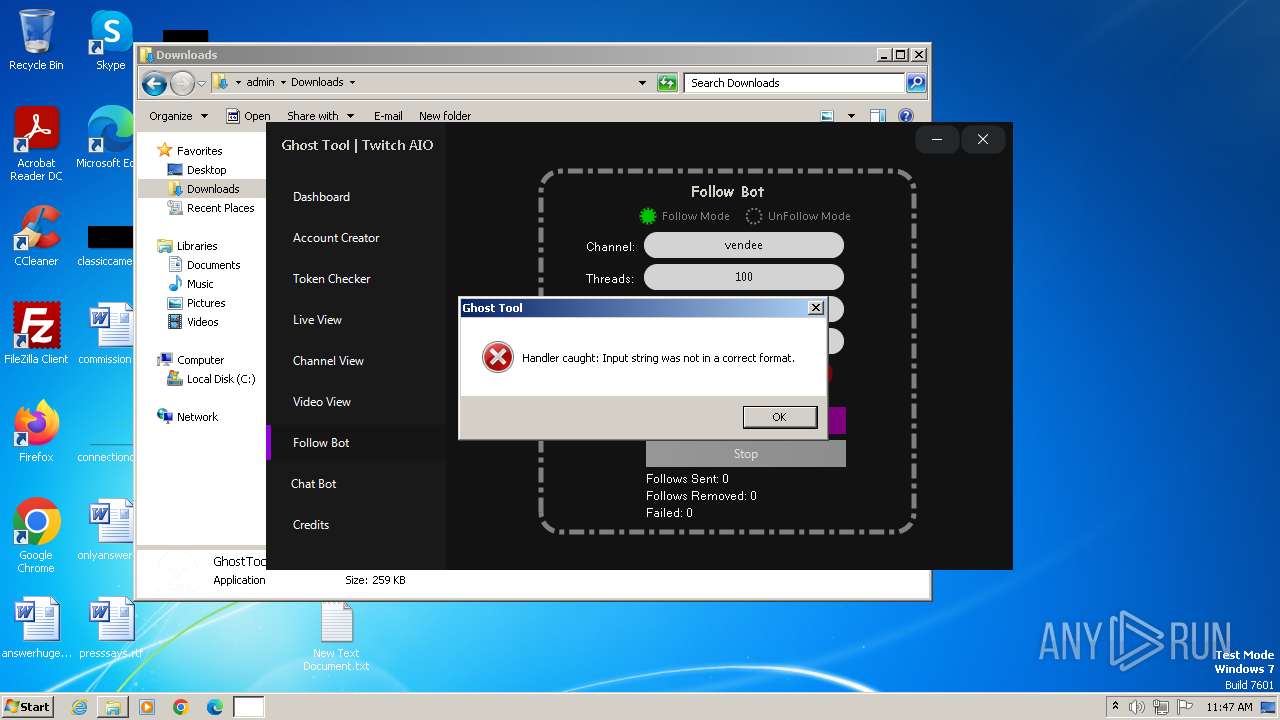Open Windows Explorer taskbar icon
This screenshot has height=720, width=1280.
tap(113, 707)
